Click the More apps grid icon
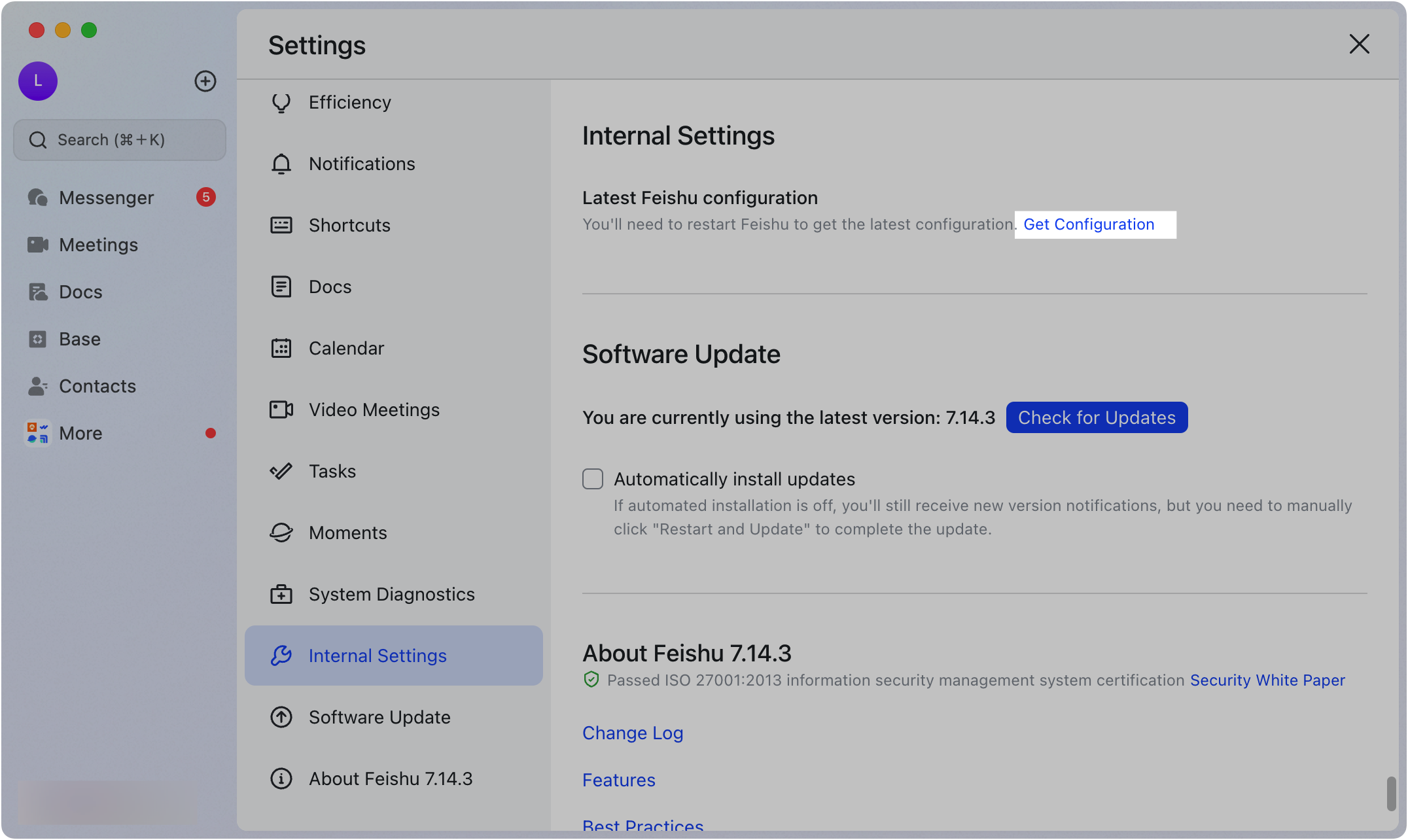The height and width of the screenshot is (840, 1408). (x=37, y=433)
